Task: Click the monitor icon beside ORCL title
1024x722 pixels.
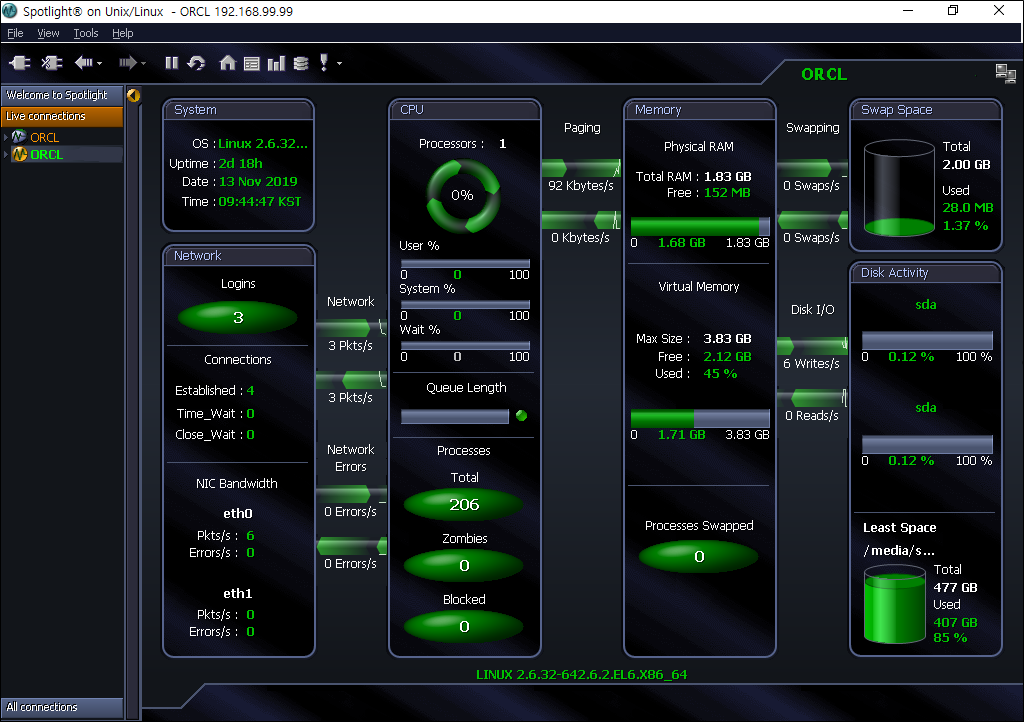Action: (1005, 73)
